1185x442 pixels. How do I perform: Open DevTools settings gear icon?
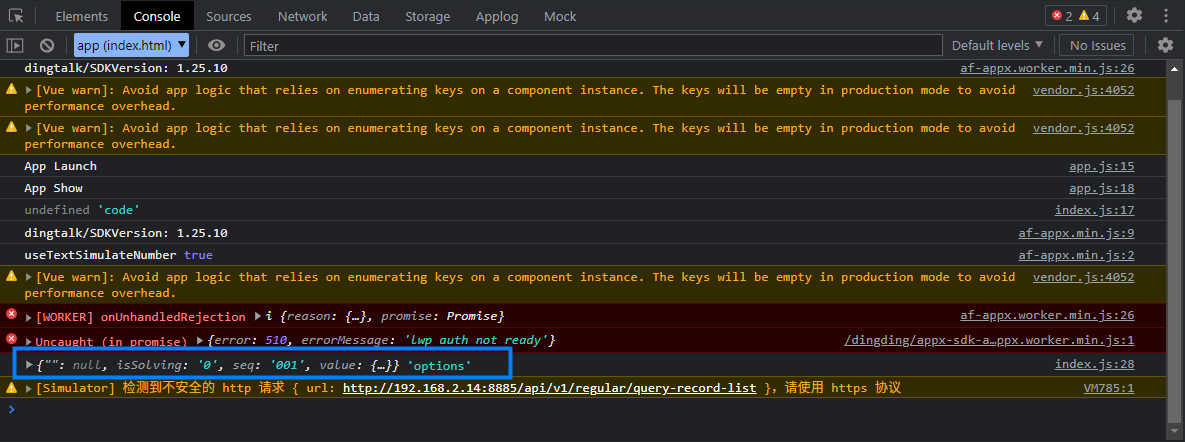(1134, 16)
